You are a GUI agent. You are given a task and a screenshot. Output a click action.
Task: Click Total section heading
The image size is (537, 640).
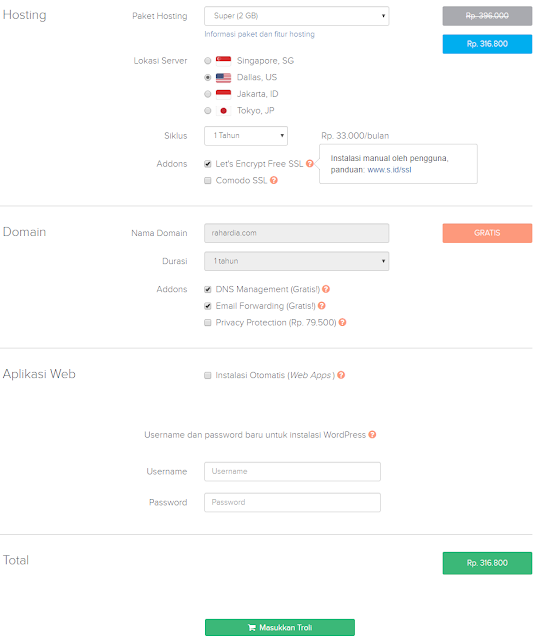coord(16,560)
